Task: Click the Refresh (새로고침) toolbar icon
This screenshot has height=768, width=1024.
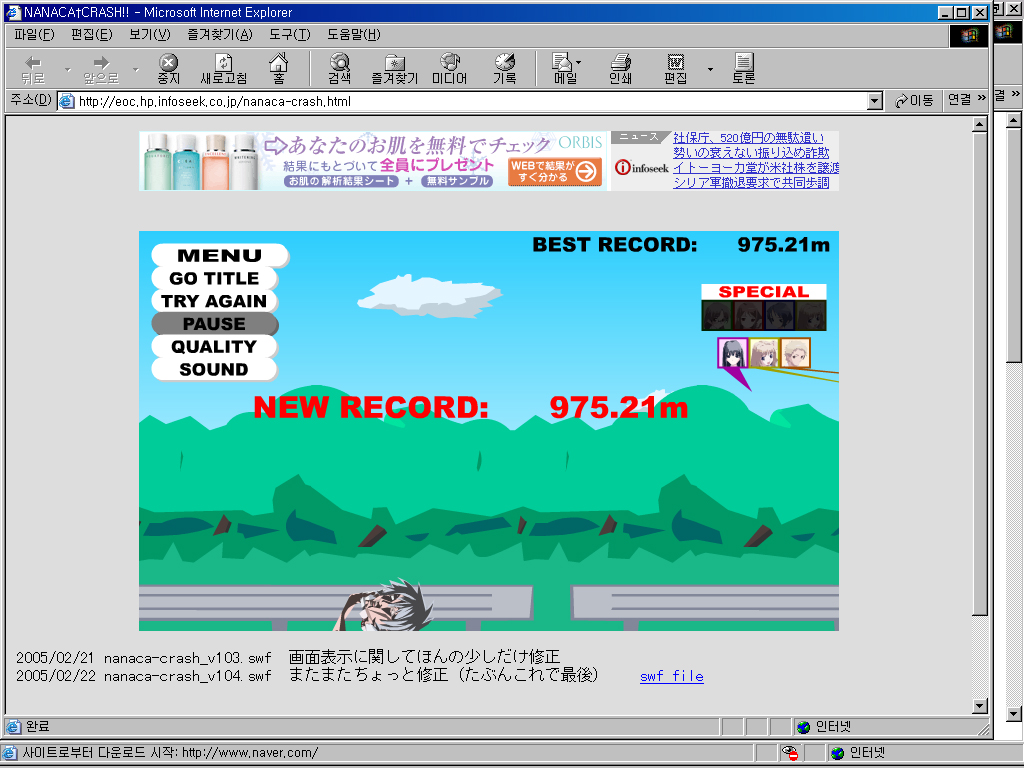Action: [x=223, y=68]
